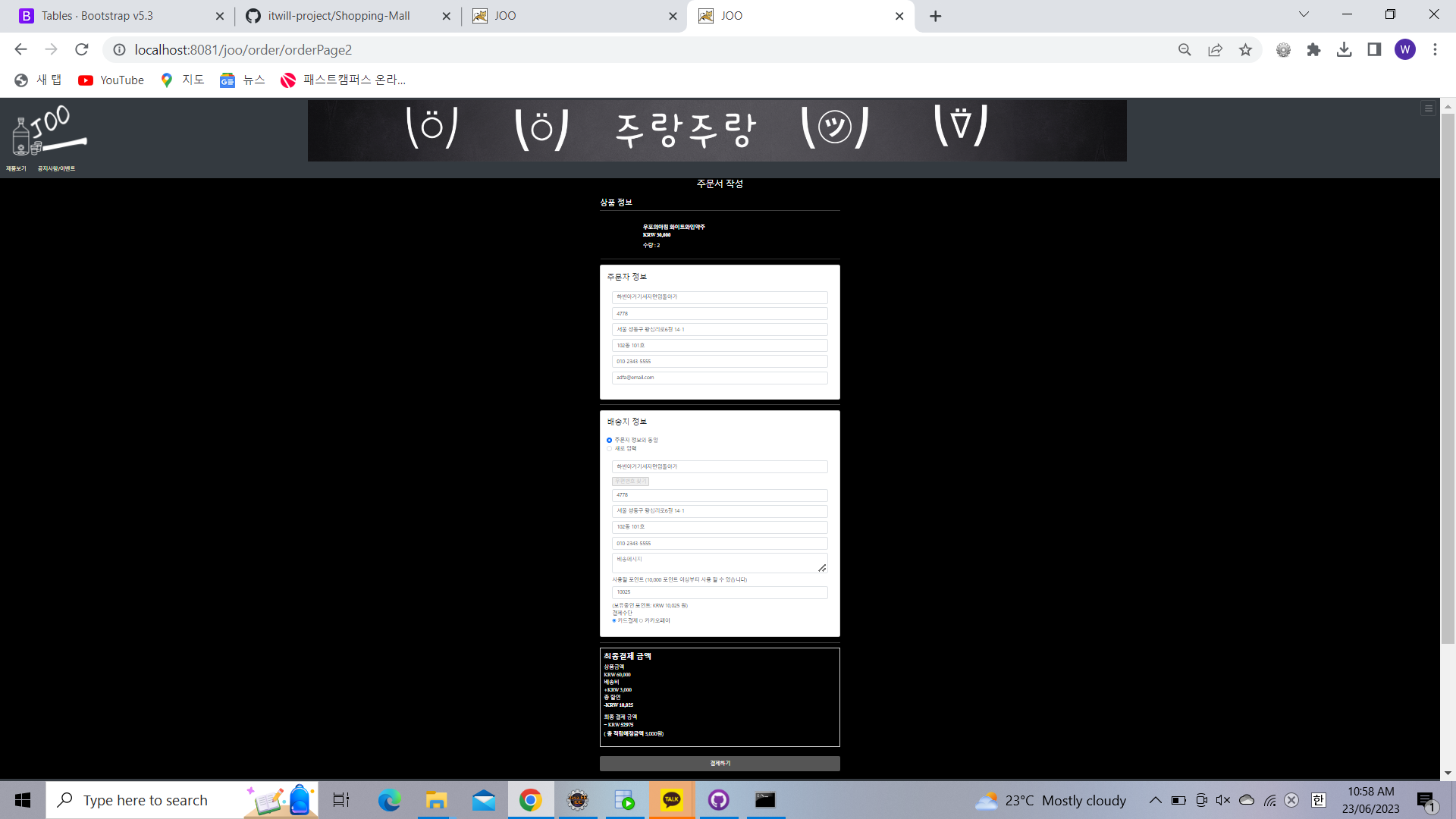Open the page hamburger menu icon
This screenshot has height=819, width=1456.
point(1429,108)
